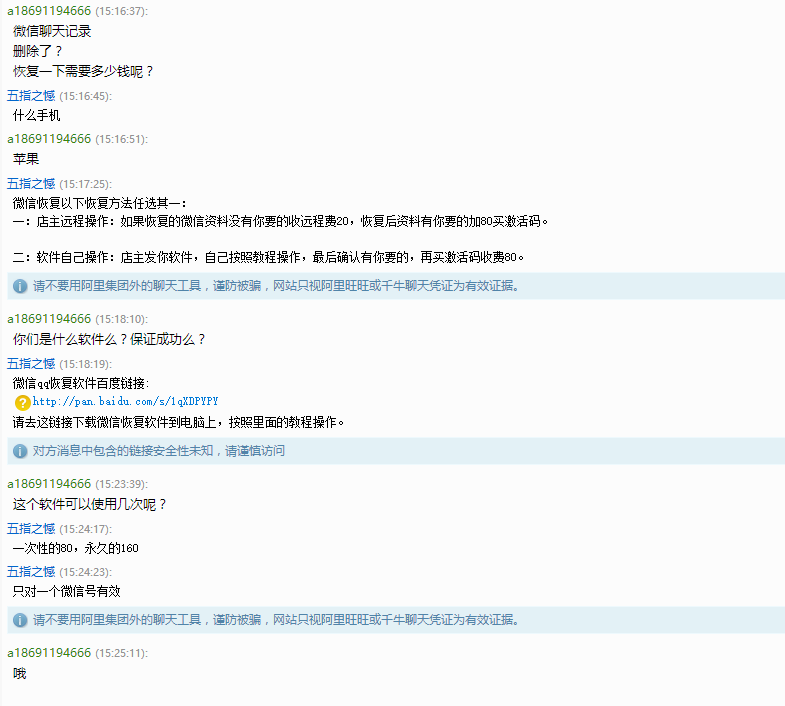Select sender a18691194666 at 15:16:51
The width and height of the screenshot is (785, 706).
(49, 138)
